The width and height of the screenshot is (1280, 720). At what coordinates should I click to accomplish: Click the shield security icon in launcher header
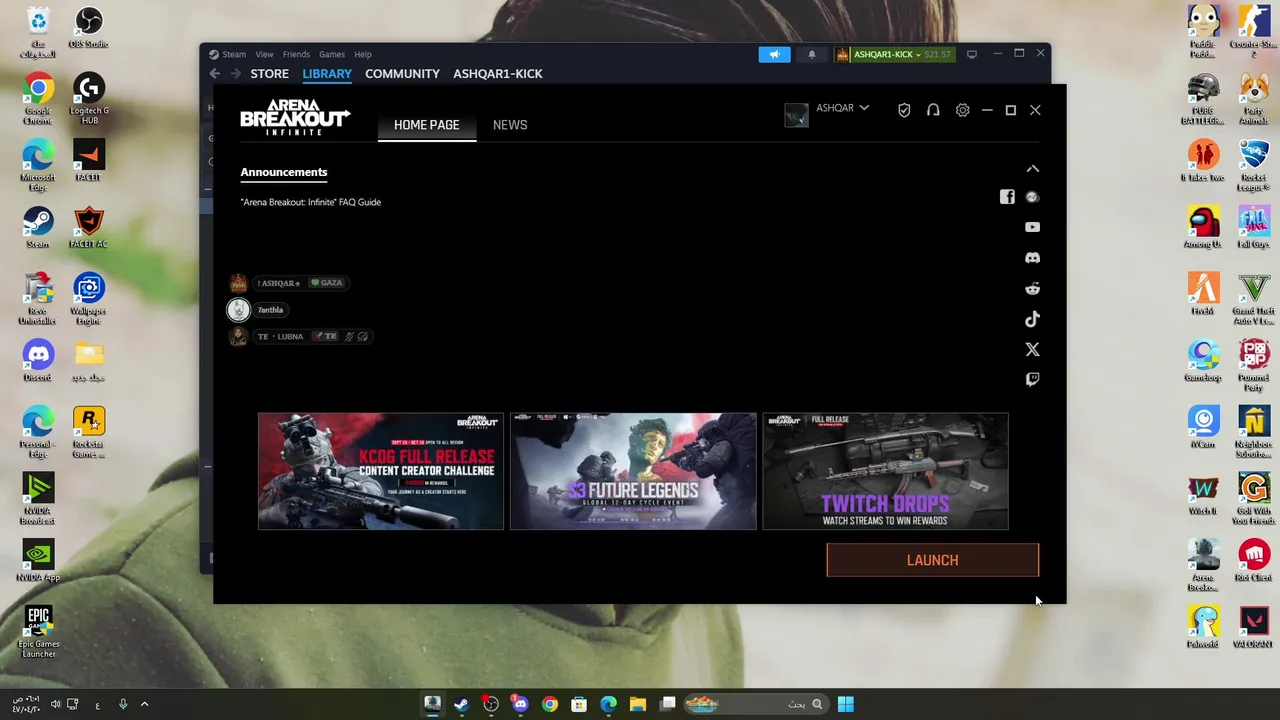[904, 110]
